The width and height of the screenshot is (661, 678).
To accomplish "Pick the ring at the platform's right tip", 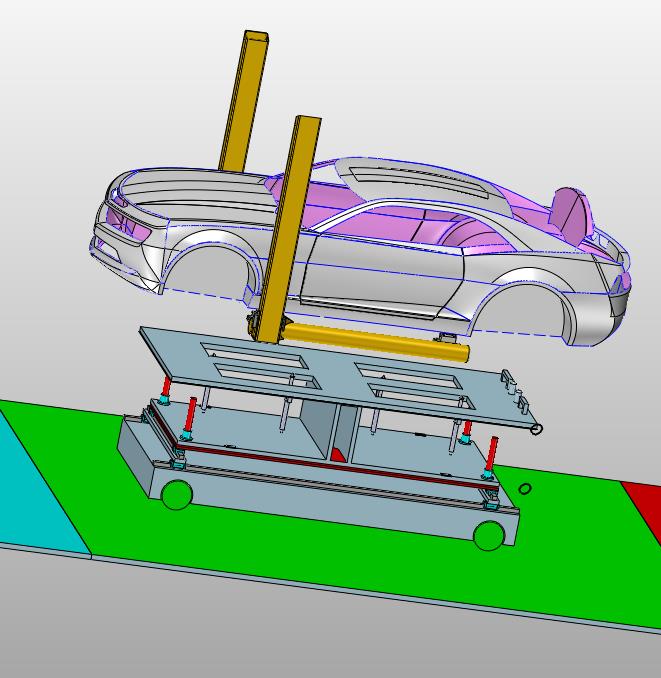I will (536, 429).
